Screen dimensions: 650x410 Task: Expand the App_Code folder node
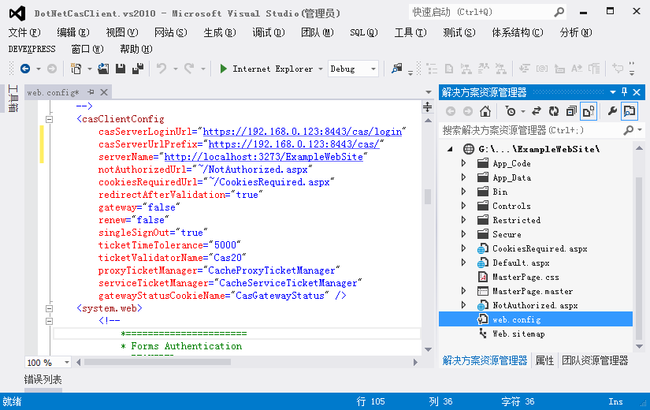tap(463, 163)
